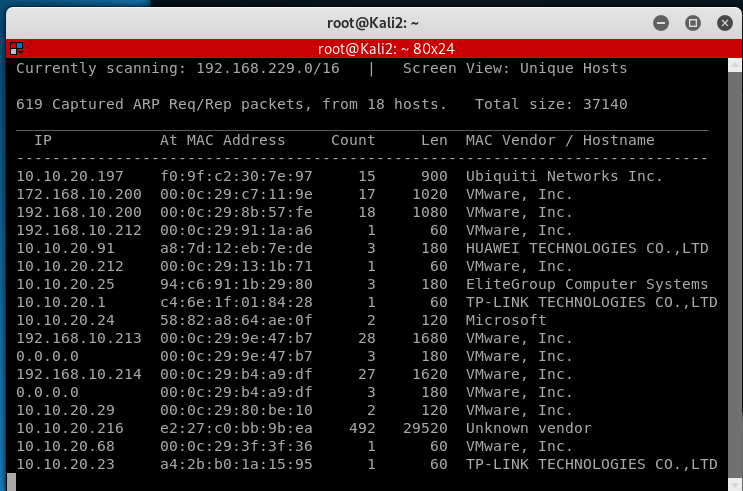Select MAC address 00:0c:29:80:be:10
Screen dimensions: 743x491
pyautogui.click(x=236, y=410)
